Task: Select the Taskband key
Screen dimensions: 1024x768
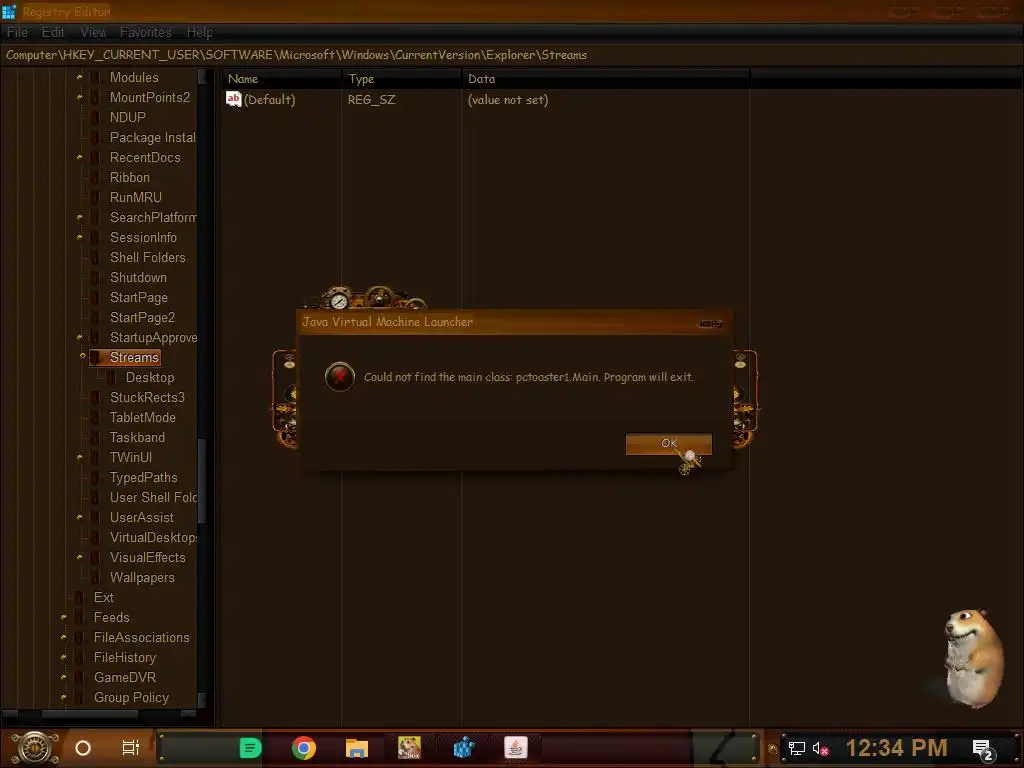Action: (137, 438)
